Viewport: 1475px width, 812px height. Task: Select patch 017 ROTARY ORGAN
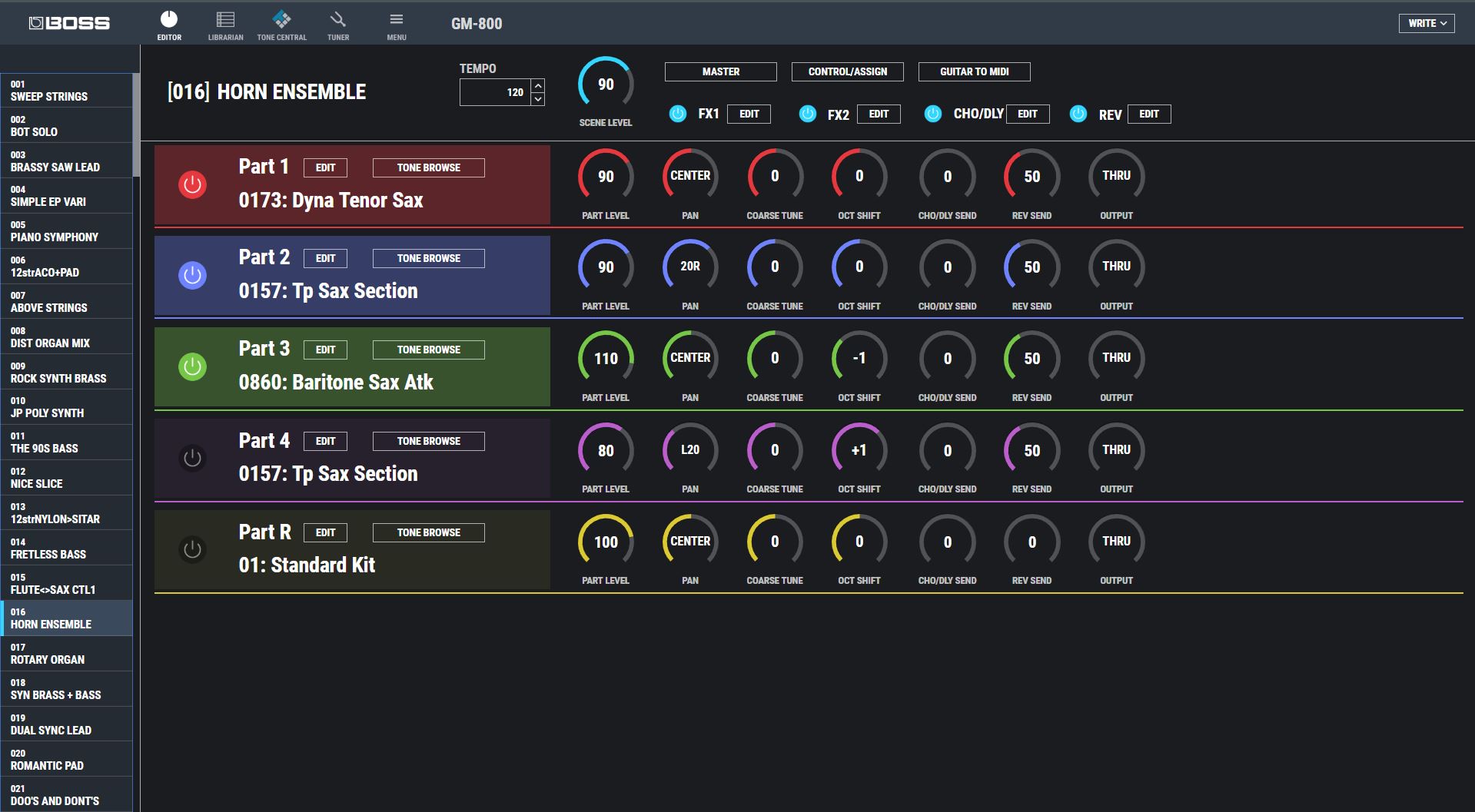[67, 654]
